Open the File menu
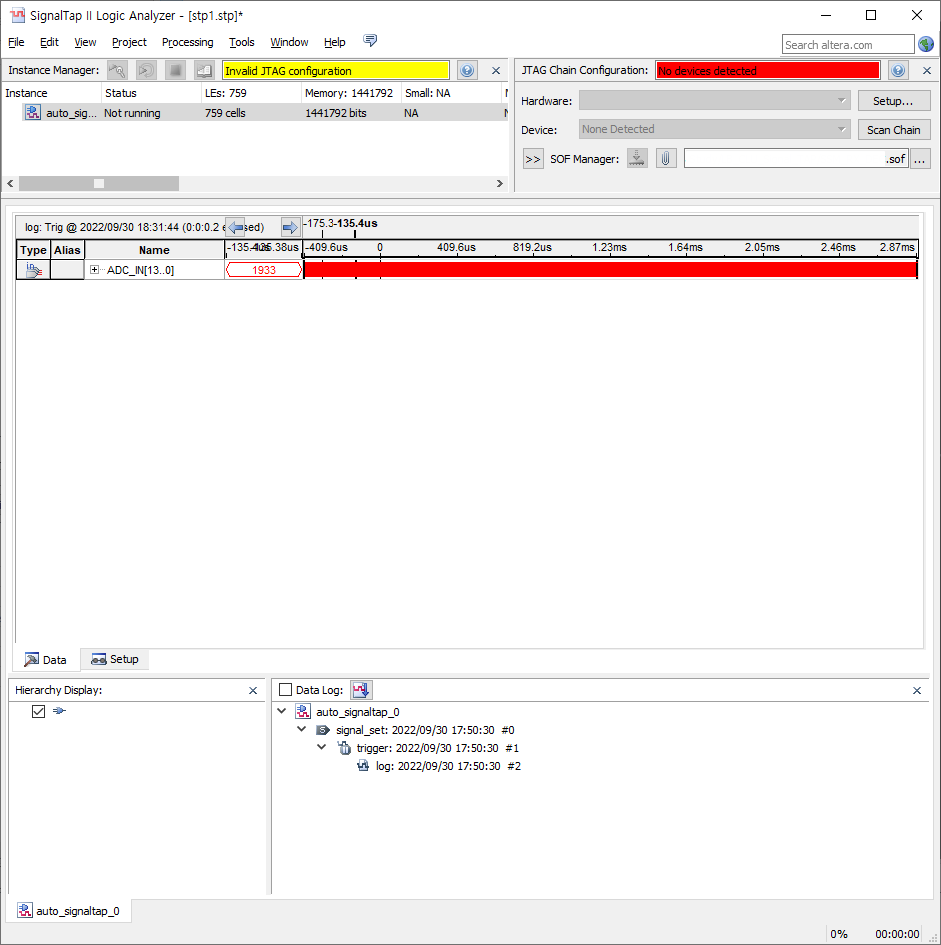The height and width of the screenshot is (945, 941). 16,42
